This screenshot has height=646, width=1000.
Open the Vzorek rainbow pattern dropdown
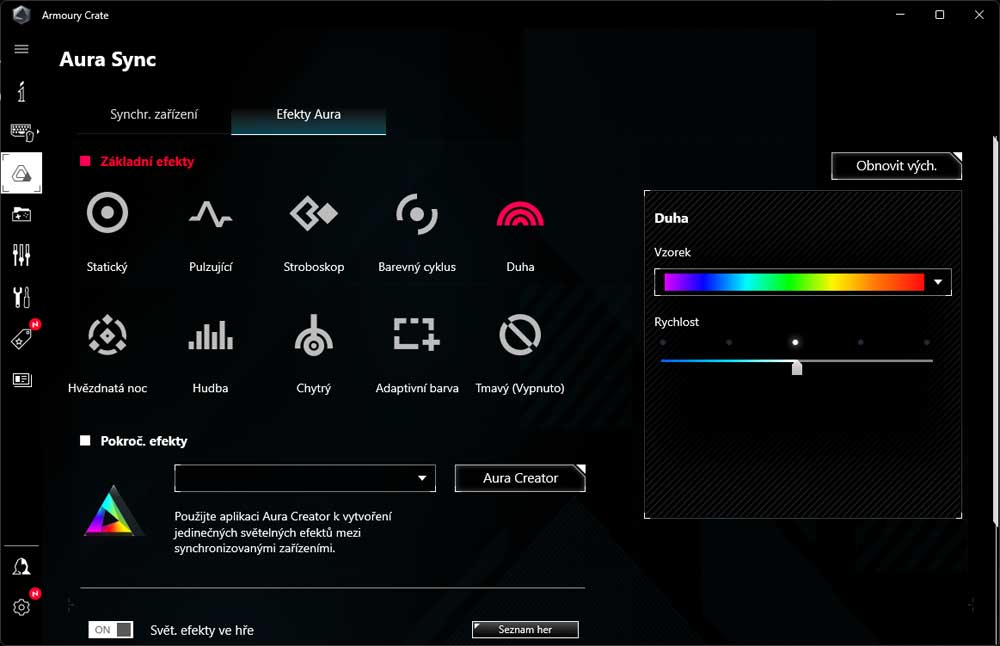937,282
